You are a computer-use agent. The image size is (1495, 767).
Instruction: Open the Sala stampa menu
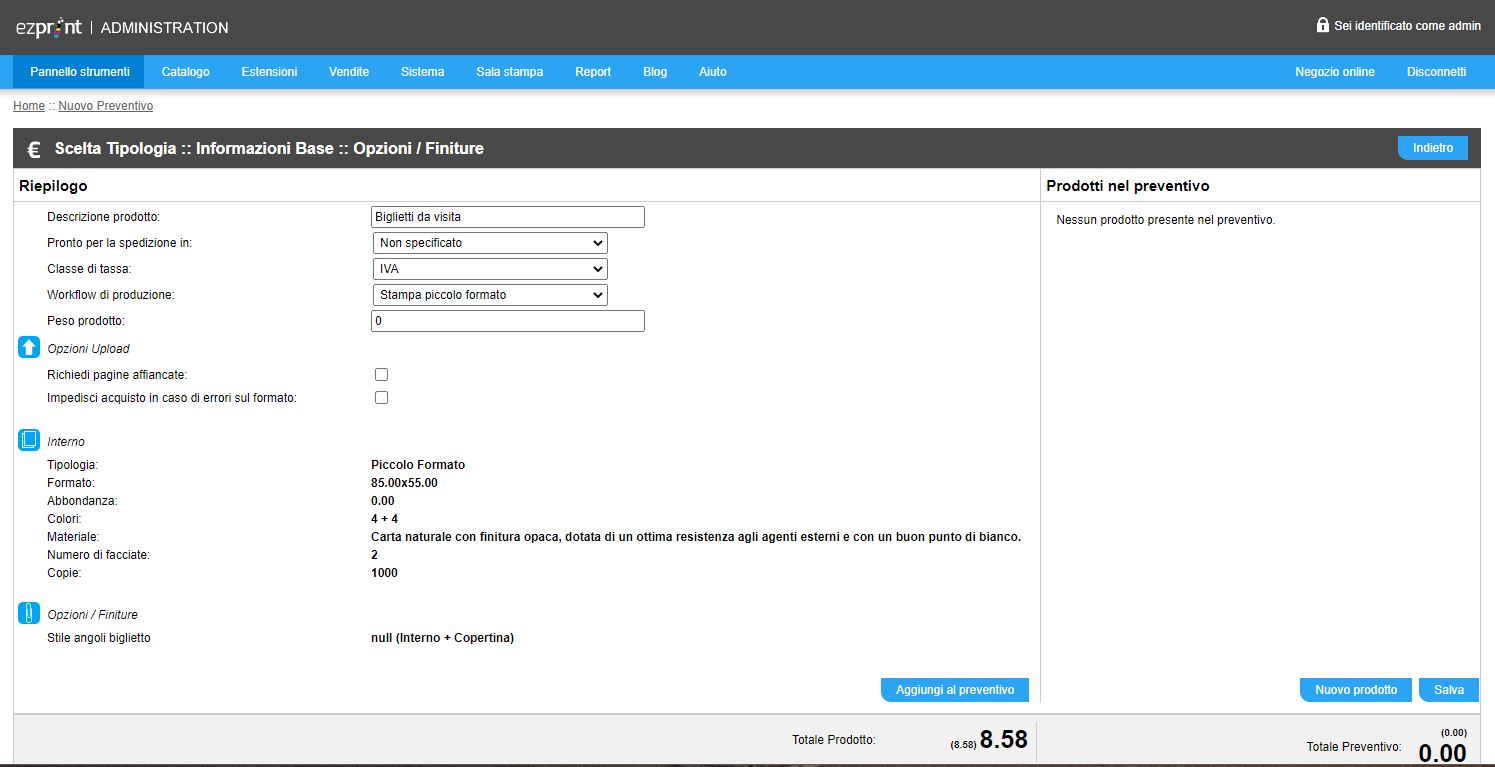[510, 72]
